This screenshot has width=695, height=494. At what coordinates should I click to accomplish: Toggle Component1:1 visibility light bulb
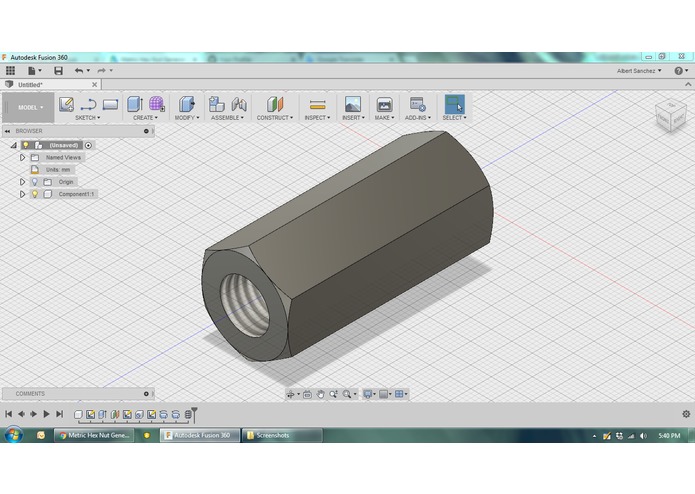click(x=35, y=194)
